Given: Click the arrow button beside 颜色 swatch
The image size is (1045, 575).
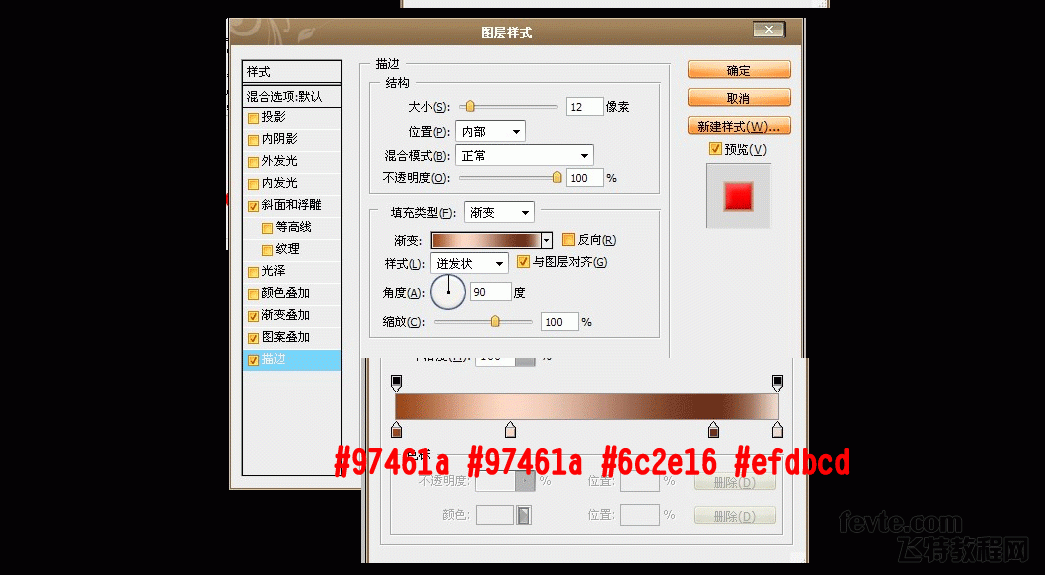Looking at the screenshot, I should [x=524, y=515].
